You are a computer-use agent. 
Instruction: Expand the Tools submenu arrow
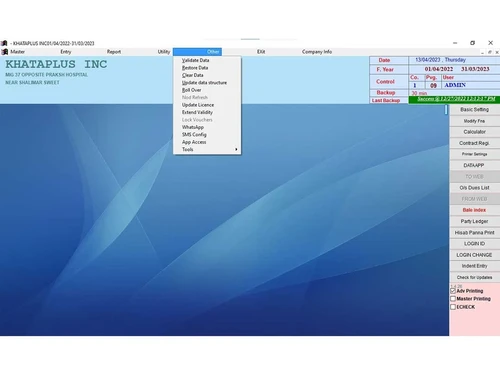coord(236,149)
